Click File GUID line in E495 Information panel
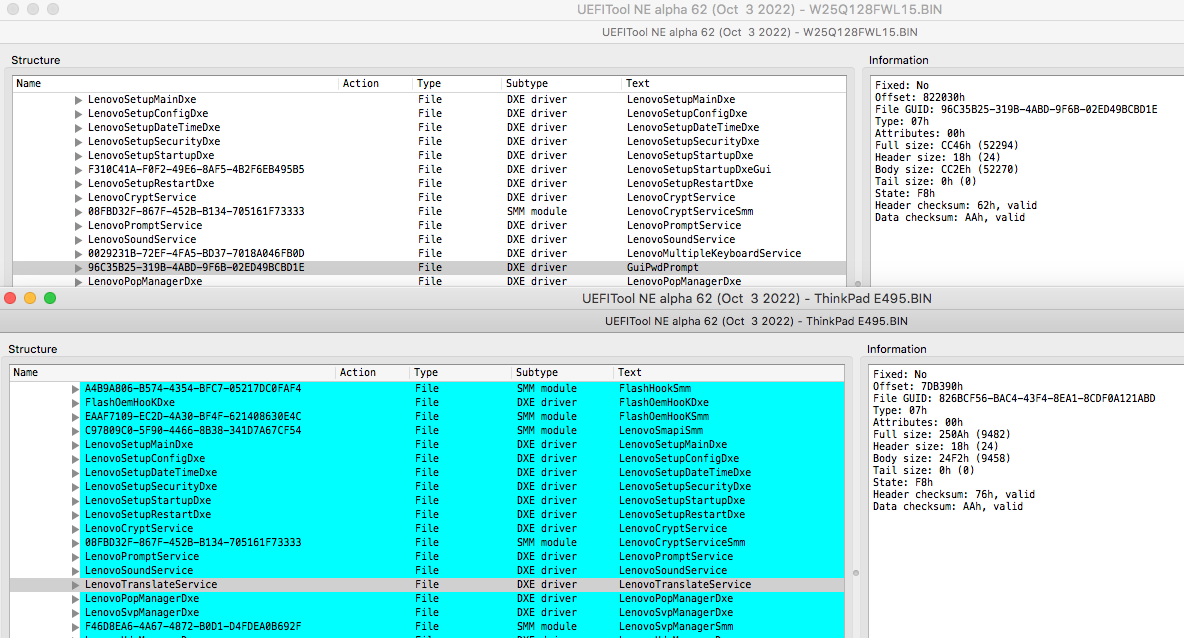 point(1013,399)
